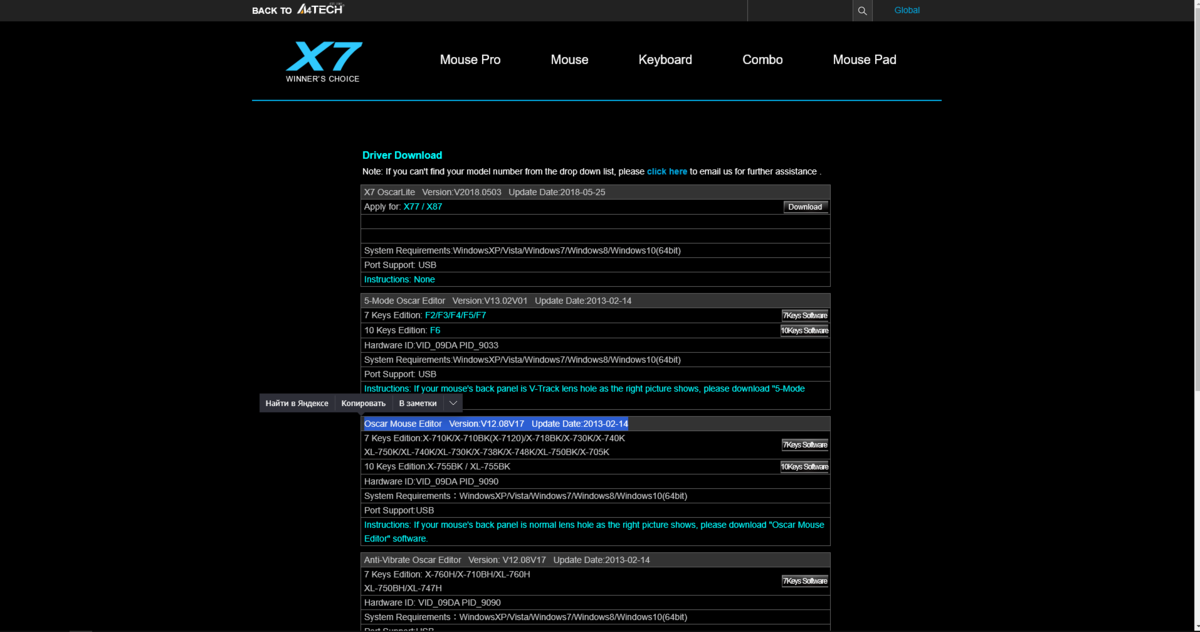Click the search magnifier icon
The image size is (1200, 632).
[x=862, y=11]
